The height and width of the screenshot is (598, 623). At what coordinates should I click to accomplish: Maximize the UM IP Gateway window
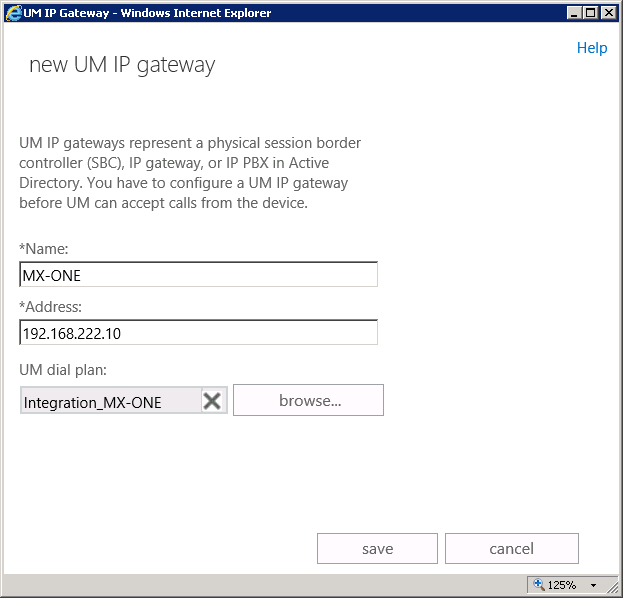point(591,13)
